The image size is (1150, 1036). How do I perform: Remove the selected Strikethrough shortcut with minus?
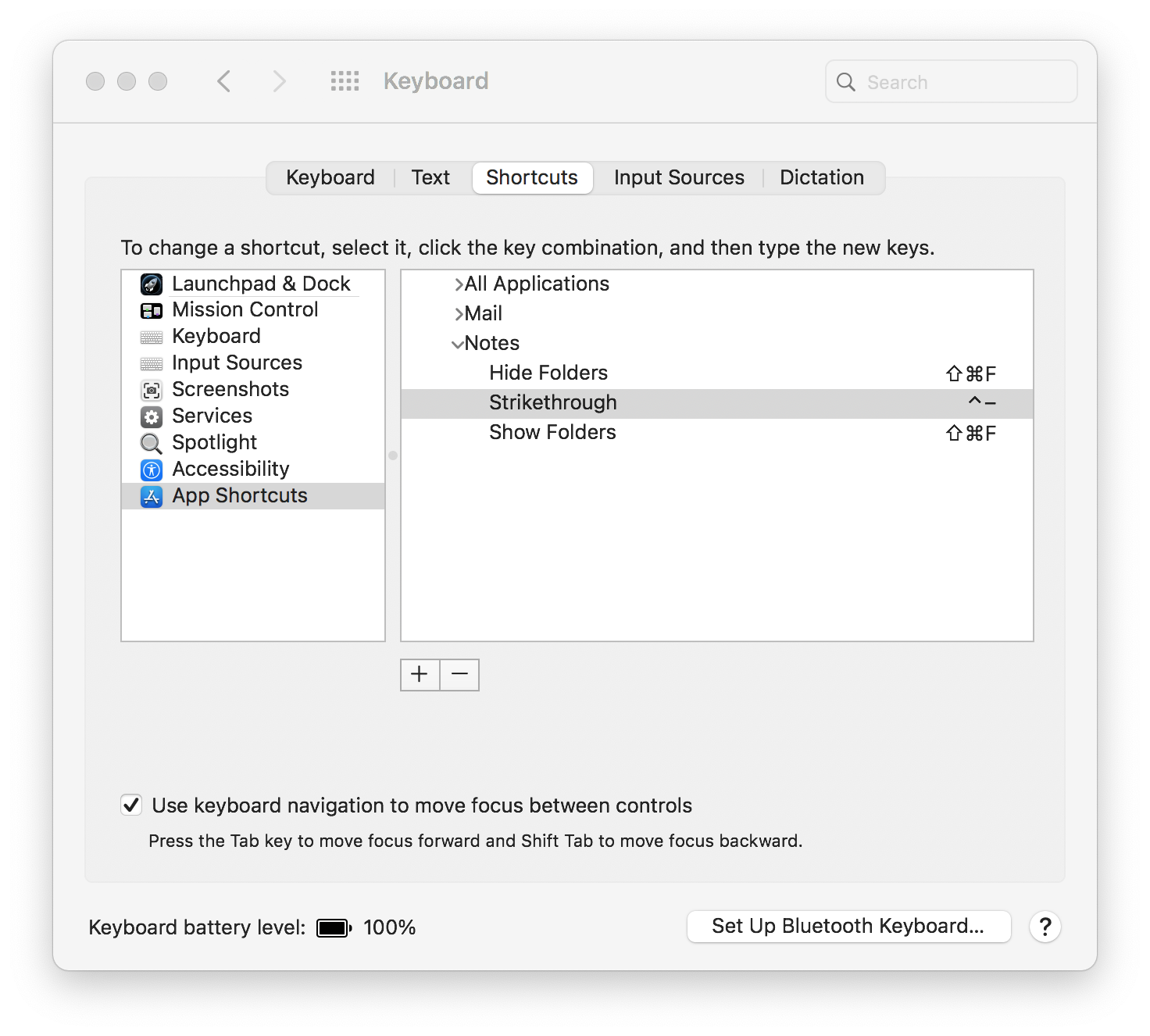(x=459, y=674)
